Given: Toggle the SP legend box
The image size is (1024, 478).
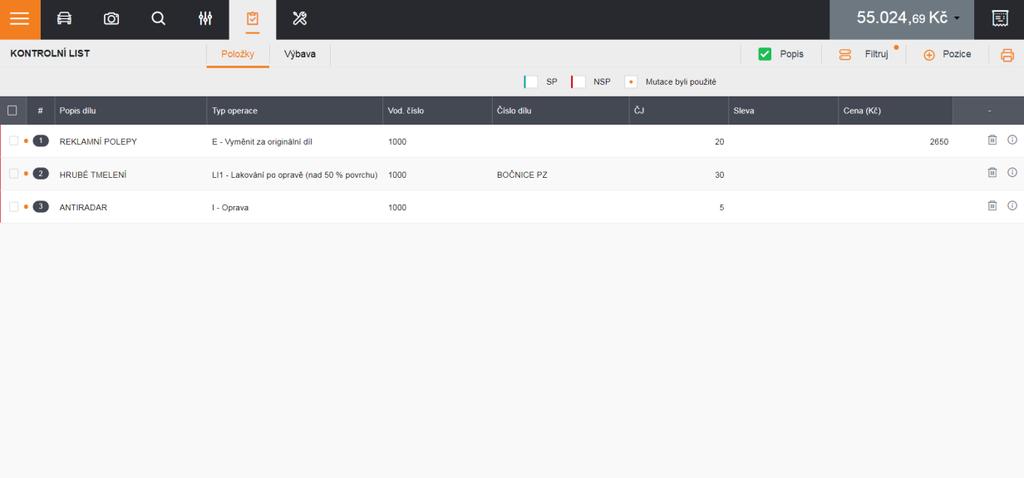Looking at the screenshot, I should pos(532,82).
